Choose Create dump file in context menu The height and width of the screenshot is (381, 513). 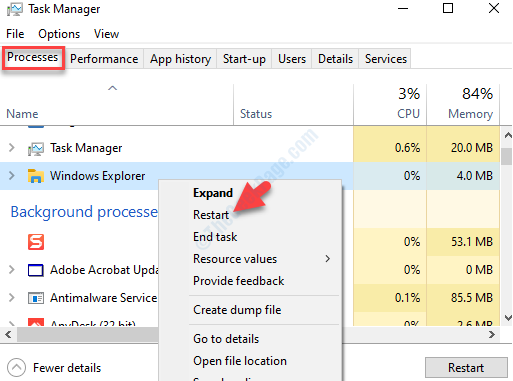[x=237, y=310]
